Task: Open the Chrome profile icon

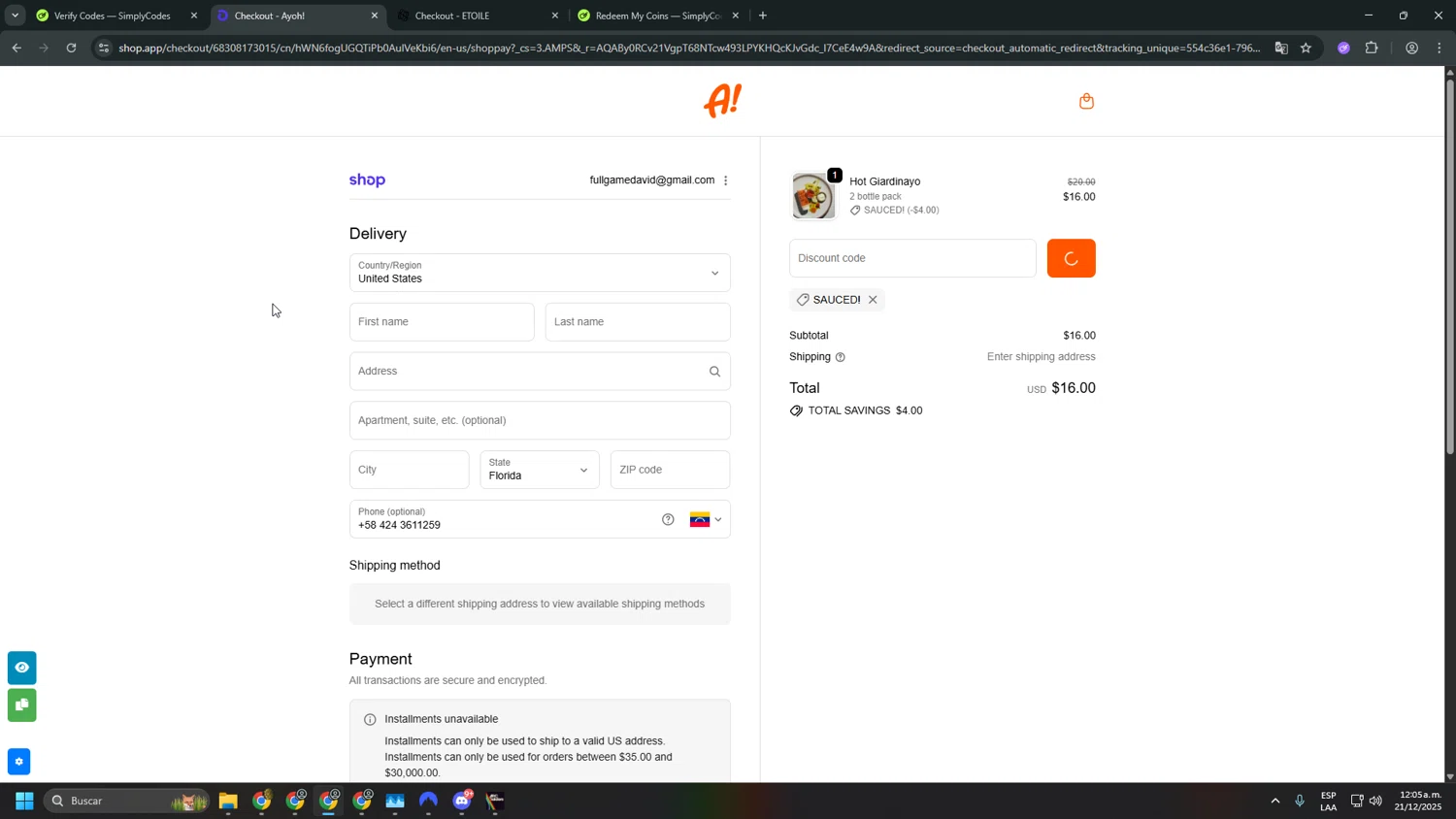Action: pos(1412,48)
